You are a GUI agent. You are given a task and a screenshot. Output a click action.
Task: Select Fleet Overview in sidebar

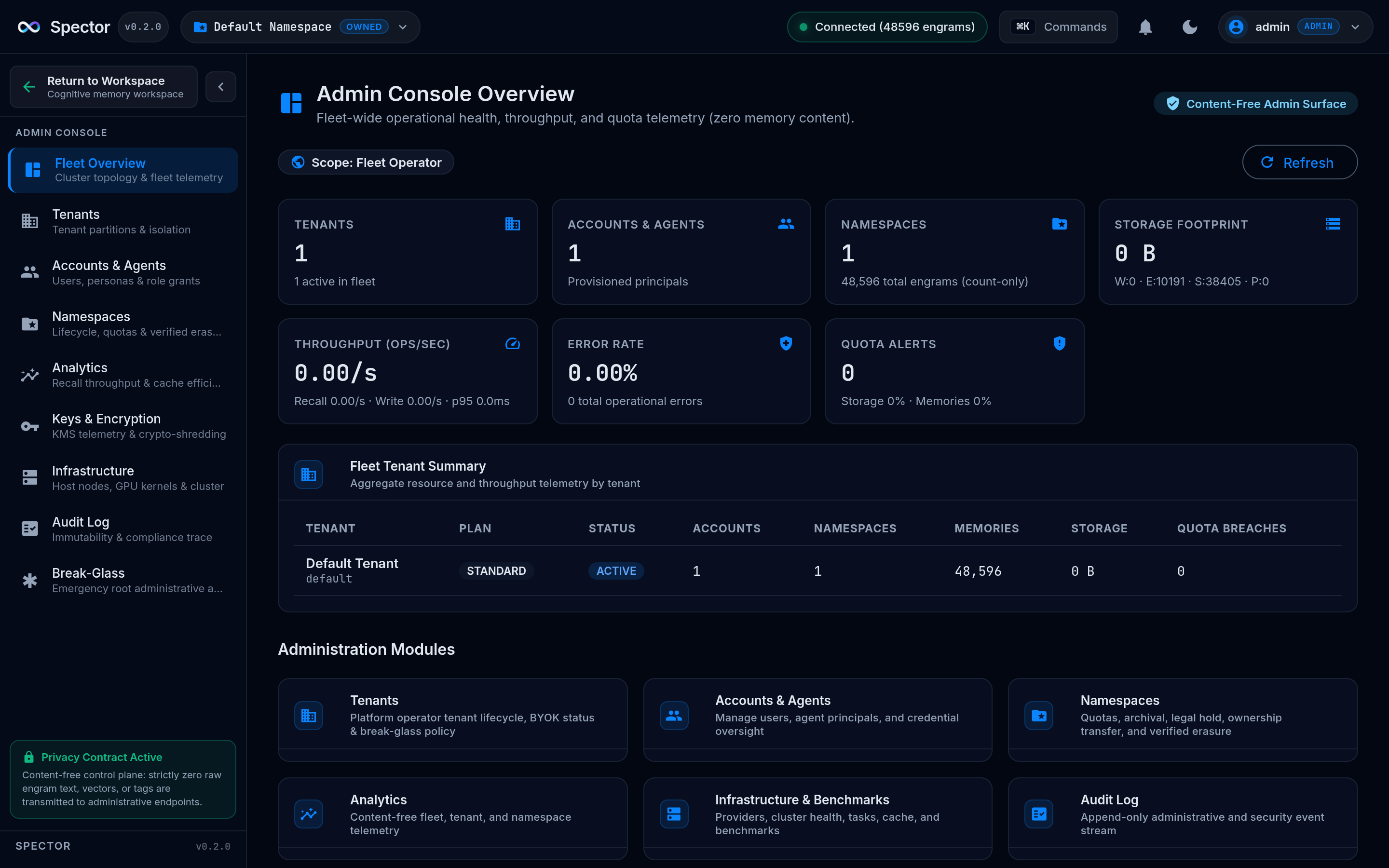(123, 170)
